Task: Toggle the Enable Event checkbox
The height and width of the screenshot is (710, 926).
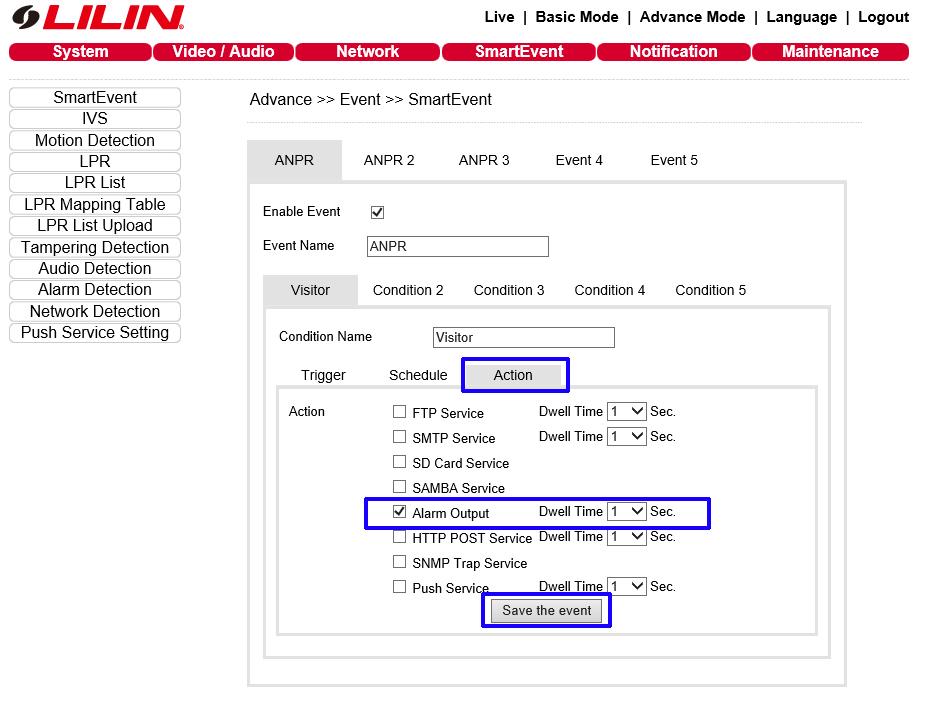Action: coord(377,212)
